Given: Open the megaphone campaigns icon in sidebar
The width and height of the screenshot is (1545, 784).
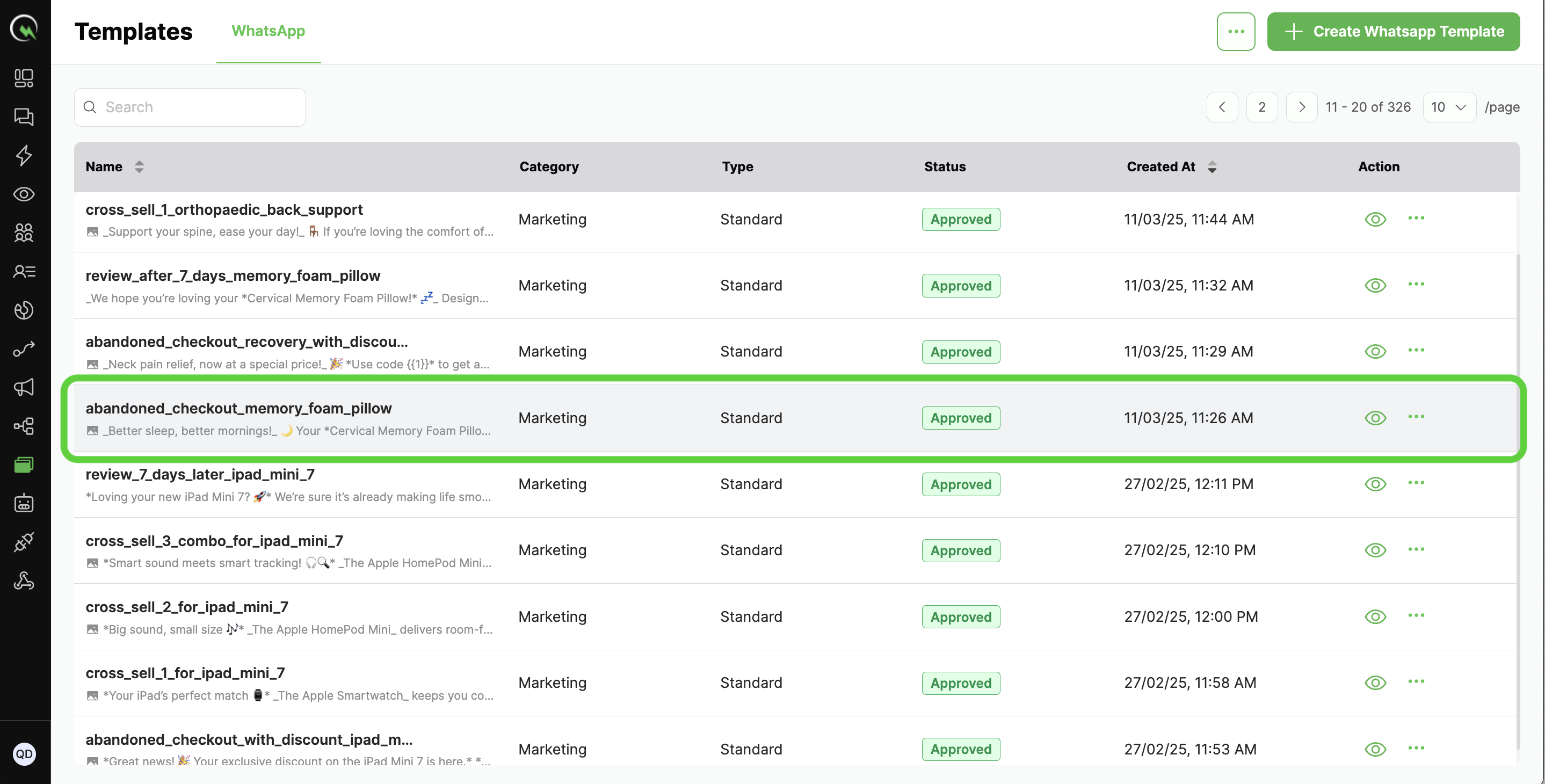Looking at the screenshot, I should [24, 388].
